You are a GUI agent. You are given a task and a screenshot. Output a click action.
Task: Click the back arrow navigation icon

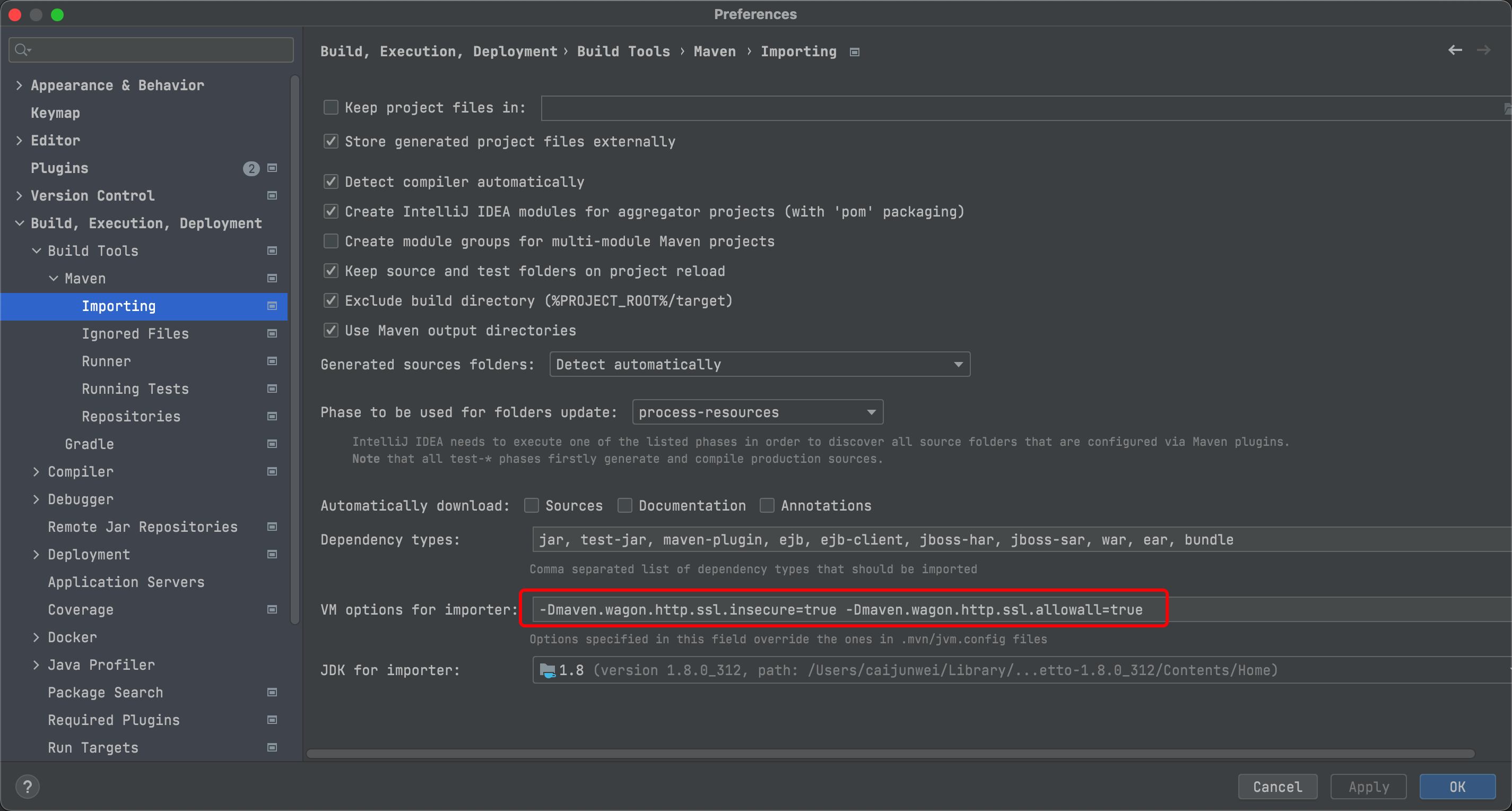[x=1455, y=50]
